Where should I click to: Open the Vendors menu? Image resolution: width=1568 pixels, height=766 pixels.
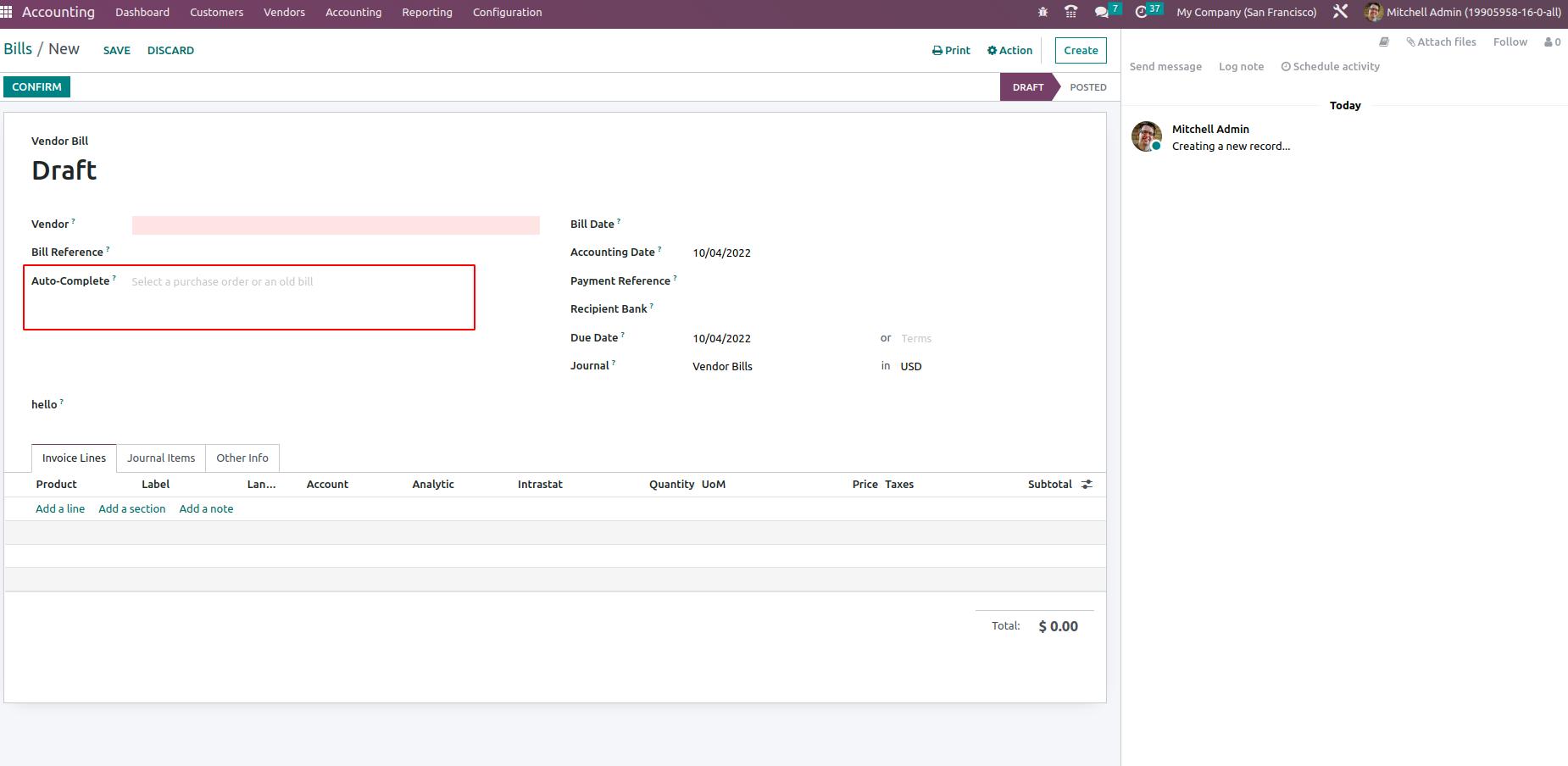[284, 12]
